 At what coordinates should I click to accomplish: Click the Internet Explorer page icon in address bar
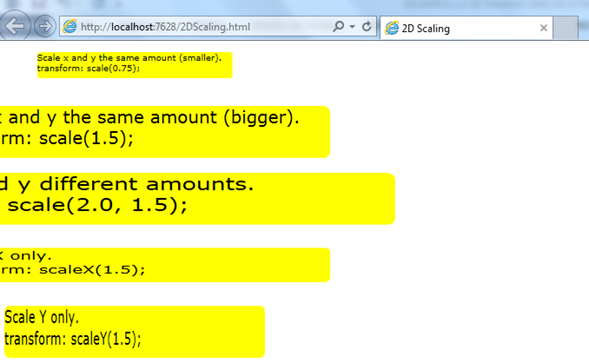70,26
